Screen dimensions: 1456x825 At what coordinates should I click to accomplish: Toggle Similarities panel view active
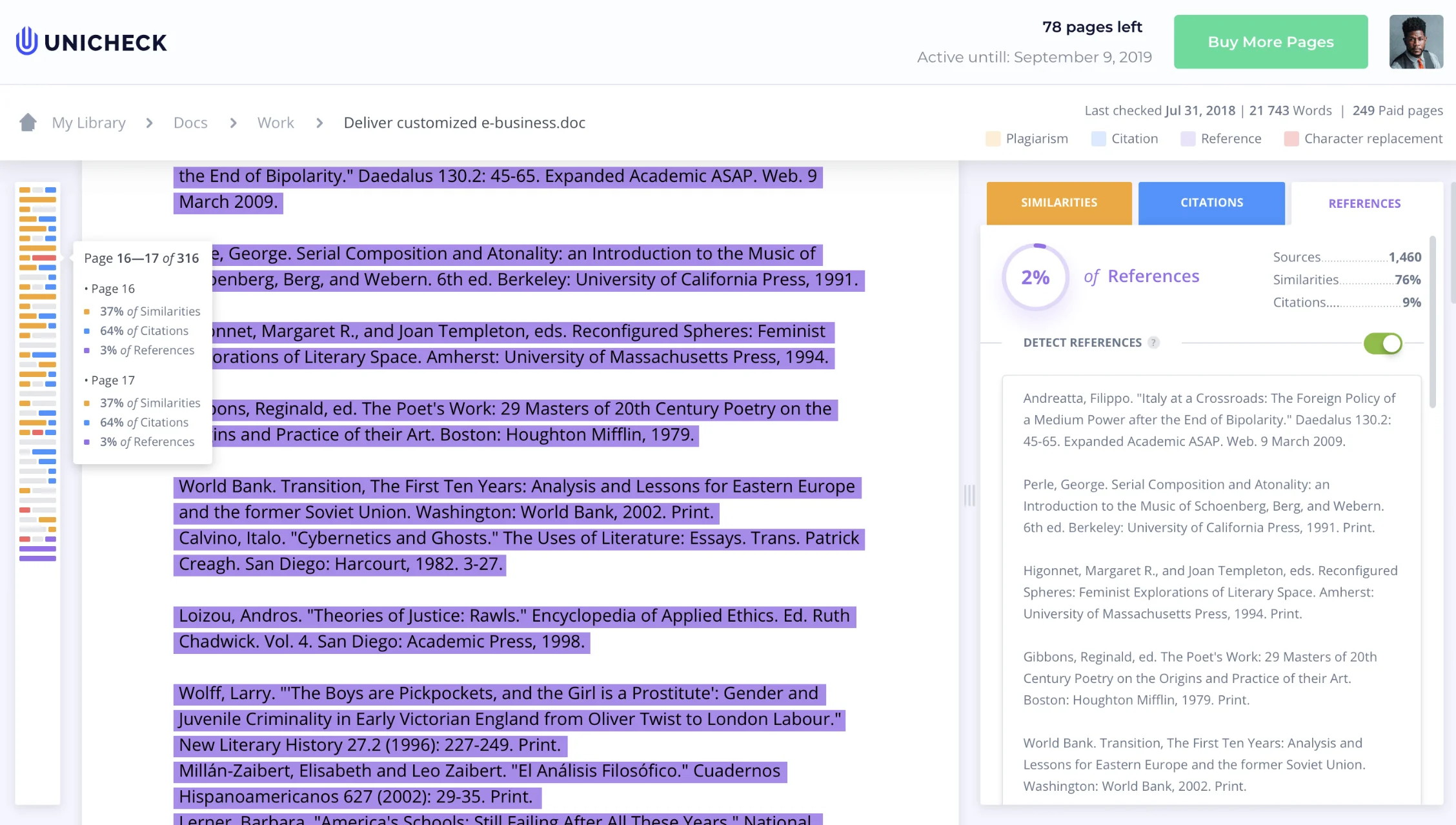coord(1059,202)
